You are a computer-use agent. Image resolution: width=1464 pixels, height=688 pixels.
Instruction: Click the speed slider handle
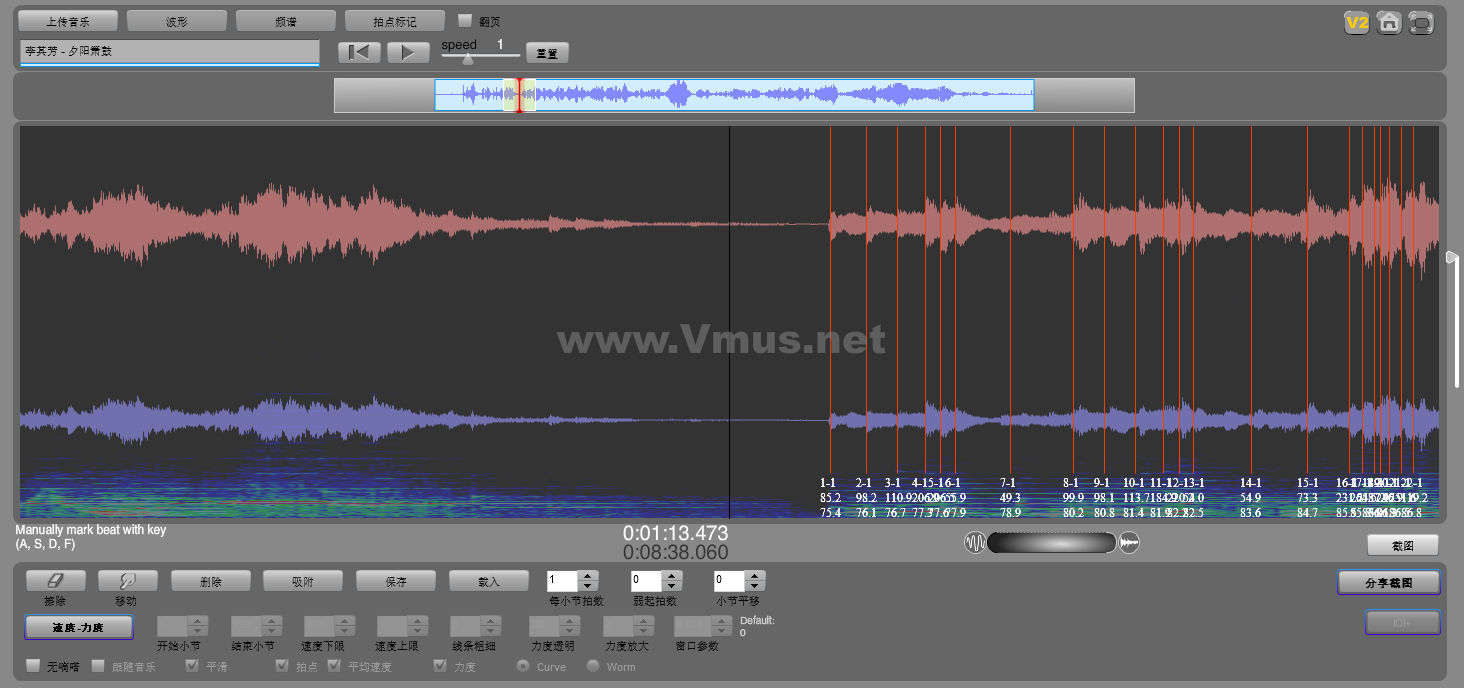(x=467, y=58)
